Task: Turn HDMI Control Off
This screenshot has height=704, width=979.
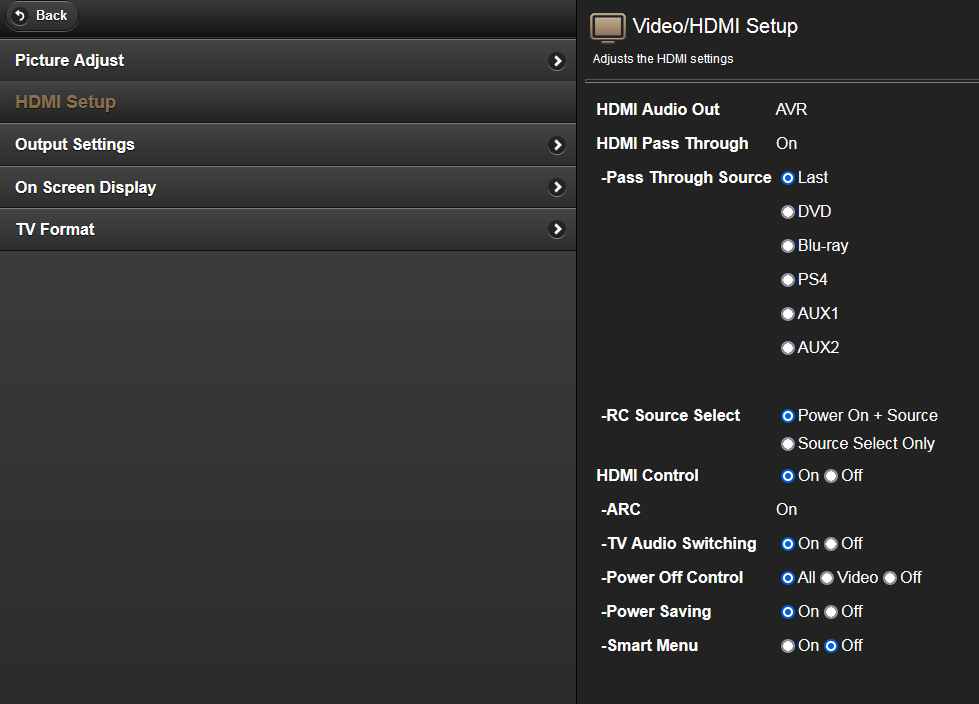Action: [831, 476]
